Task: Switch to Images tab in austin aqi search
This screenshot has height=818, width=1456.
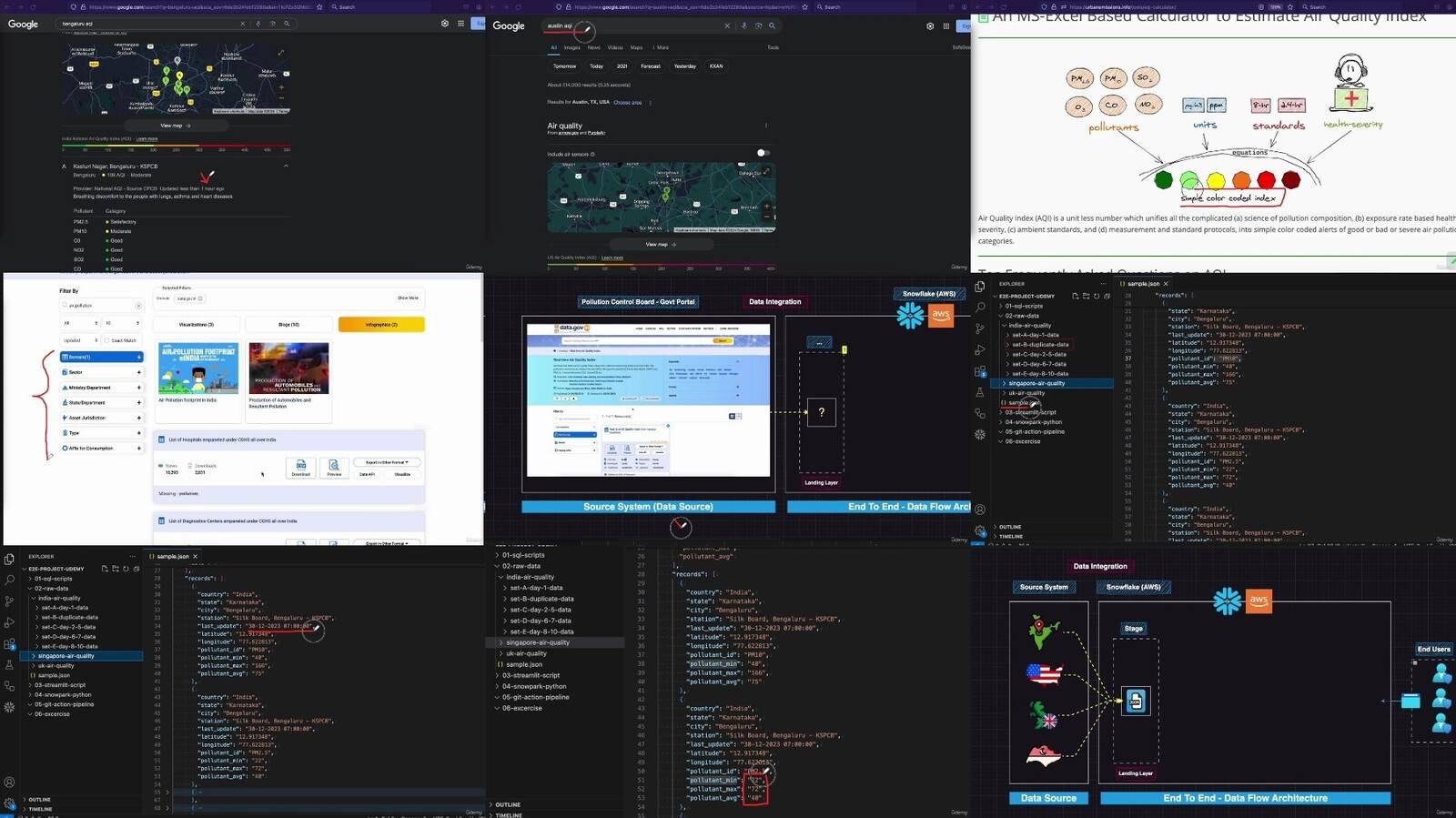Action: (x=571, y=47)
